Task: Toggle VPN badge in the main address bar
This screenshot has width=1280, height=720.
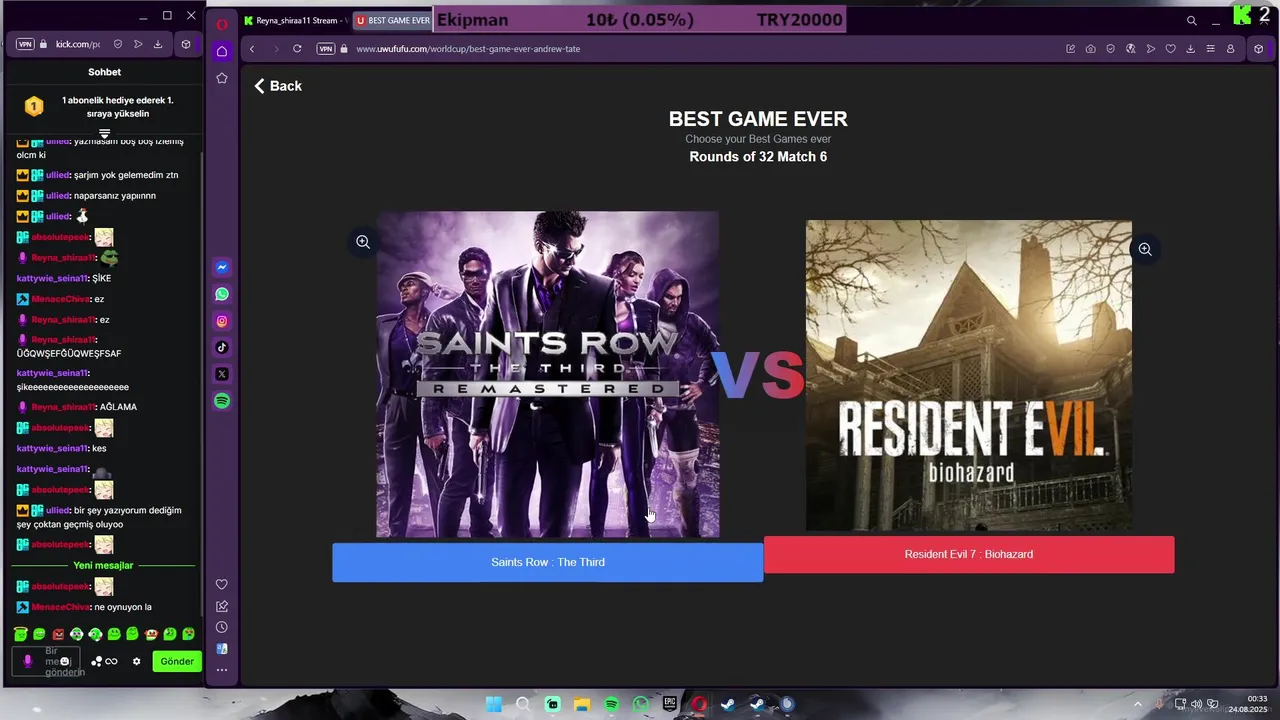Action: click(x=325, y=48)
